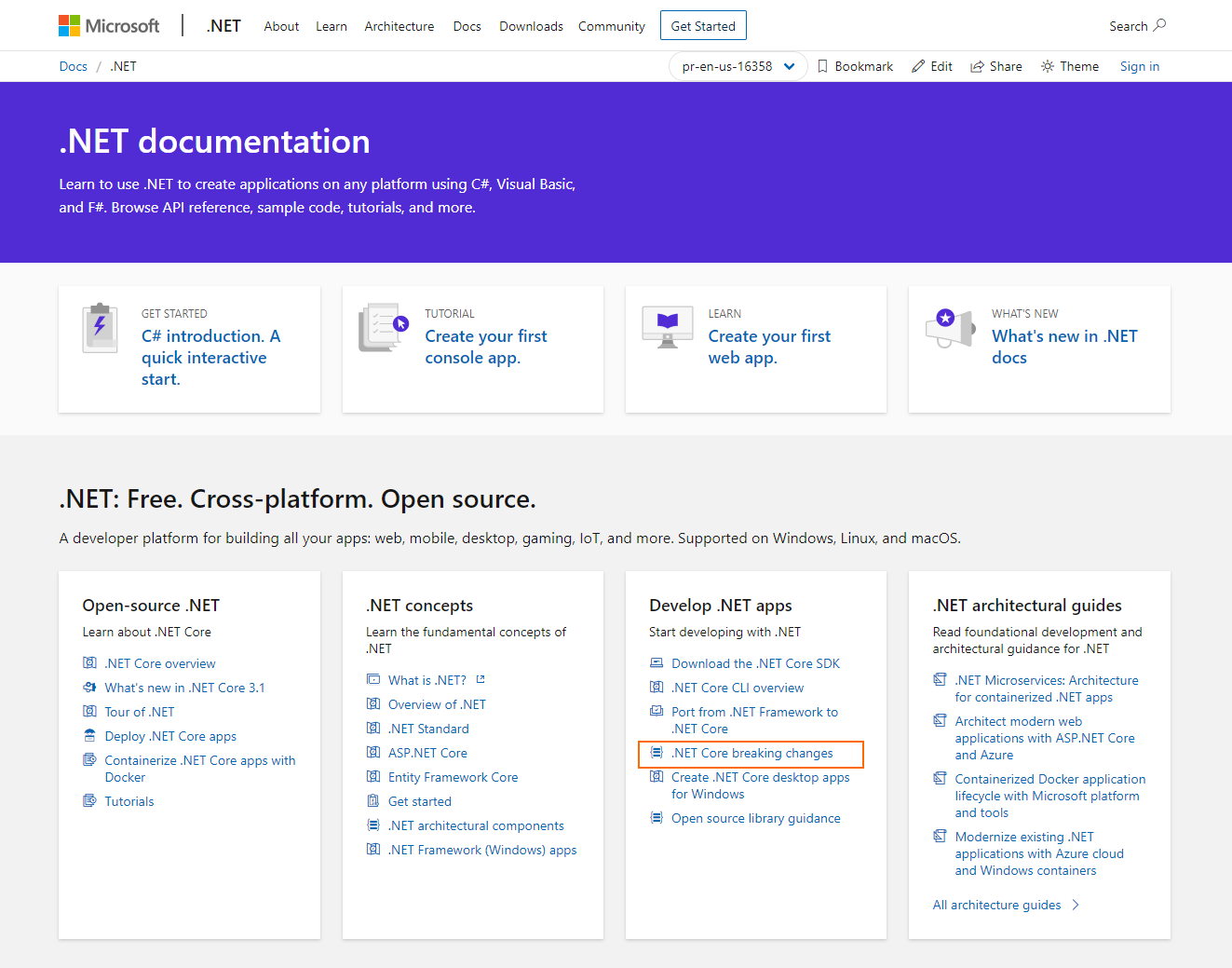The image size is (1232, 968).
Task: Click the Get Started button
Action: pos(703,26)
